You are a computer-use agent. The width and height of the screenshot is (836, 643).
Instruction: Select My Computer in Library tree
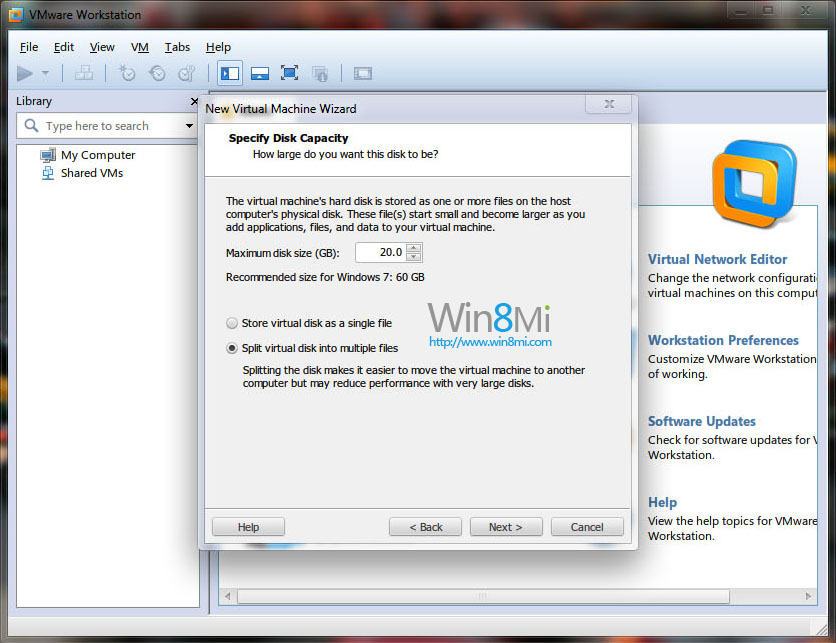pos(97,155)
